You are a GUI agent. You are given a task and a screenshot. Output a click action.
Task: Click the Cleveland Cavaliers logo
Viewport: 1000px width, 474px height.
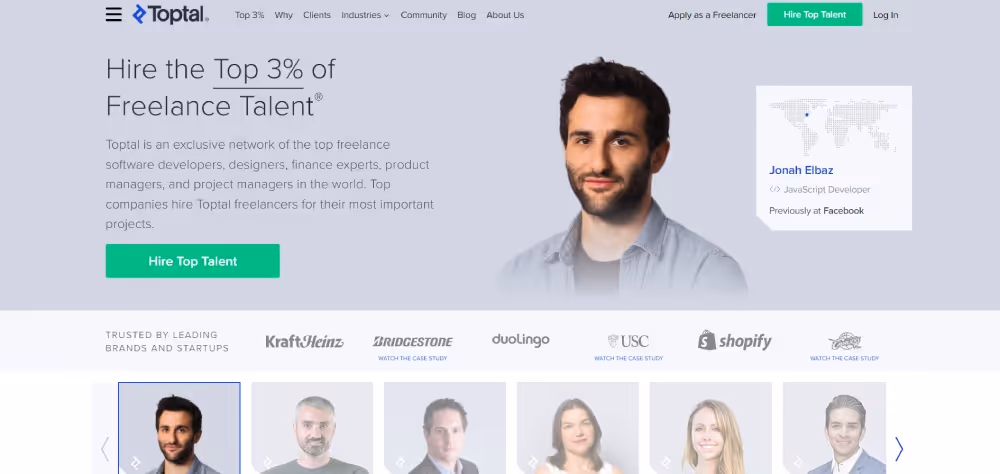click(844, 341)
